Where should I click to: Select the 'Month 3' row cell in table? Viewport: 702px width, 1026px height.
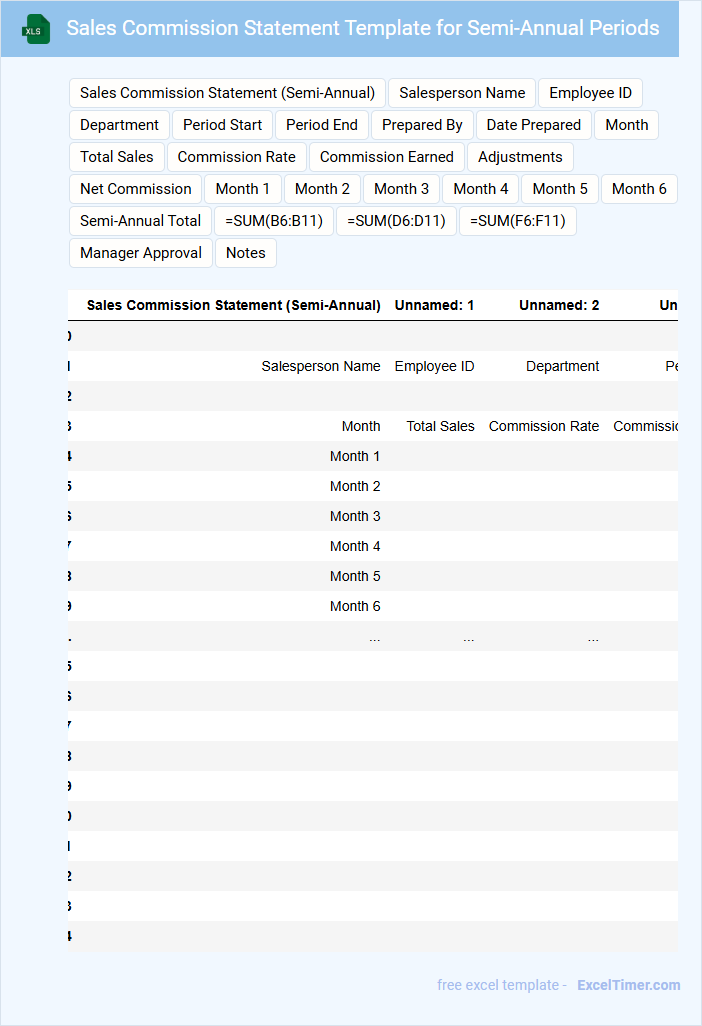point(355,517)
